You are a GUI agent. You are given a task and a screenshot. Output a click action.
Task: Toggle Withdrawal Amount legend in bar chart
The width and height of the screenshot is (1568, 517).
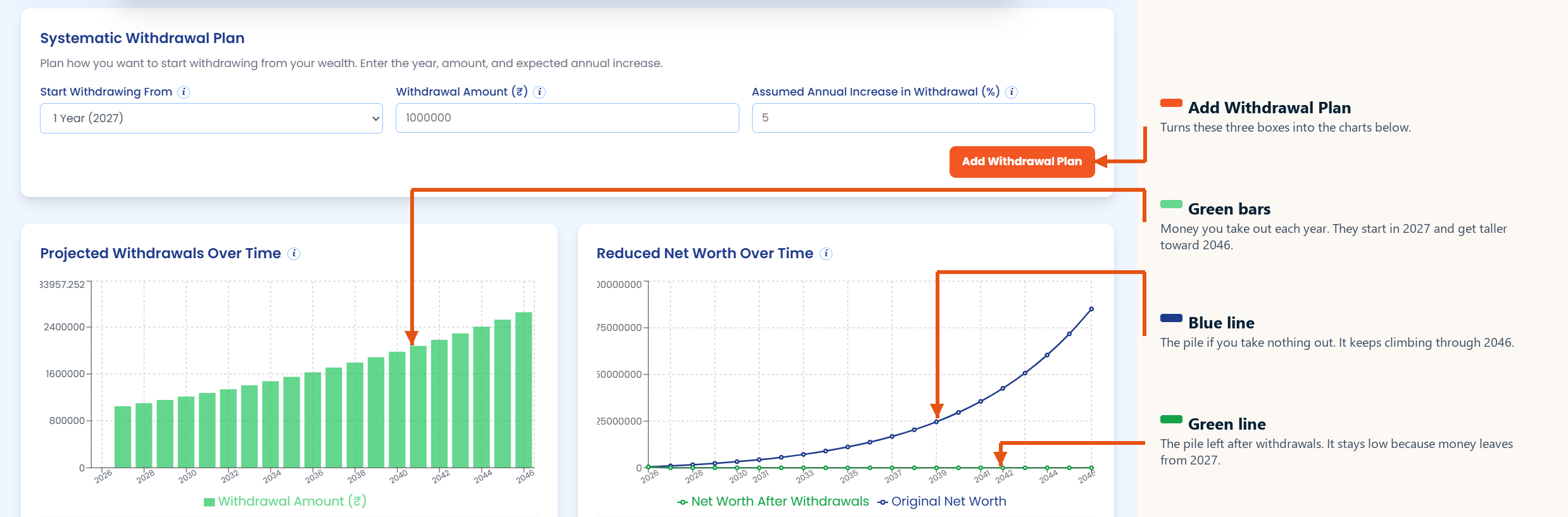click(x=285, y=501)
